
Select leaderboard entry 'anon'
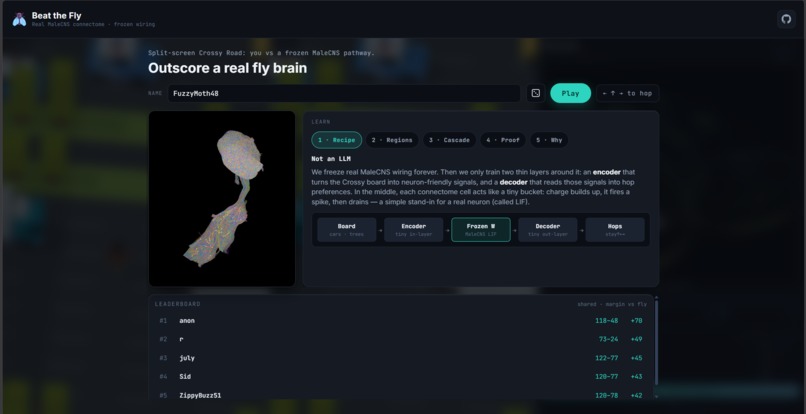click(401, 320)
